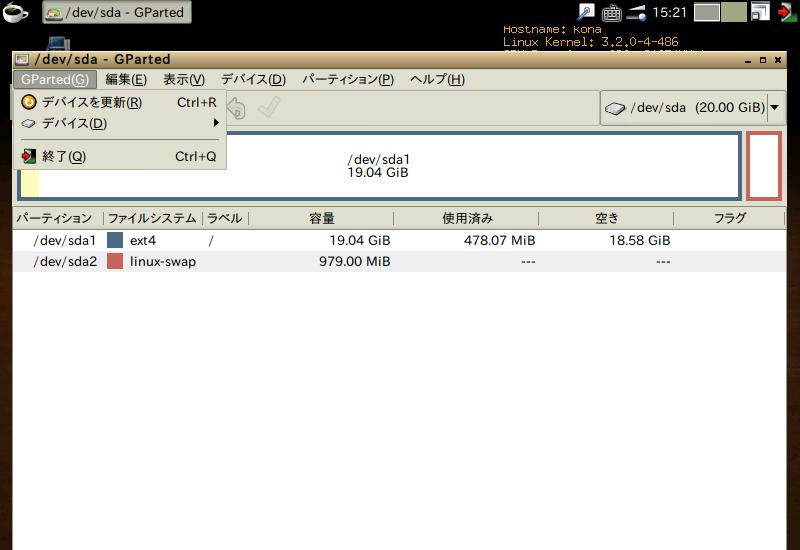This screenshot has height=550, width=800.
Task: Click the 478.07 MiB used cell
Action: (499, 240)
